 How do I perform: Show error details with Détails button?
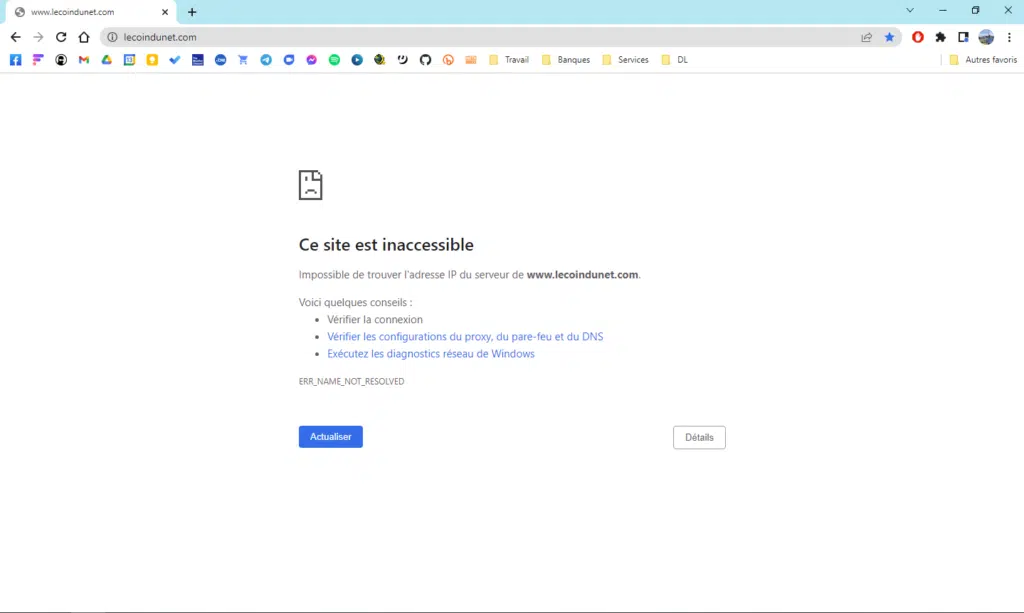coord(699,437)
